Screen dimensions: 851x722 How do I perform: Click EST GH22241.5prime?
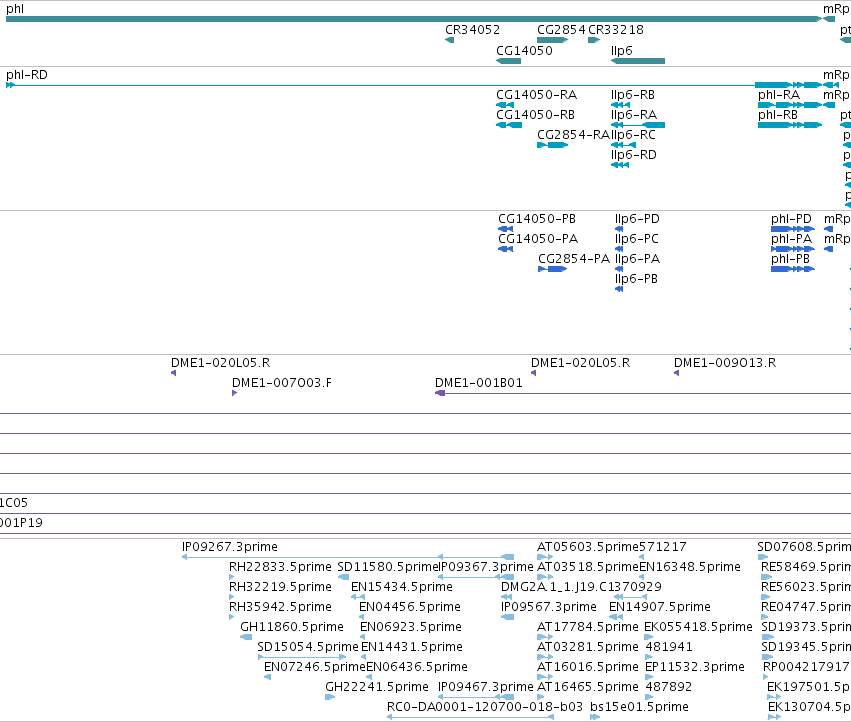point(377,687)
